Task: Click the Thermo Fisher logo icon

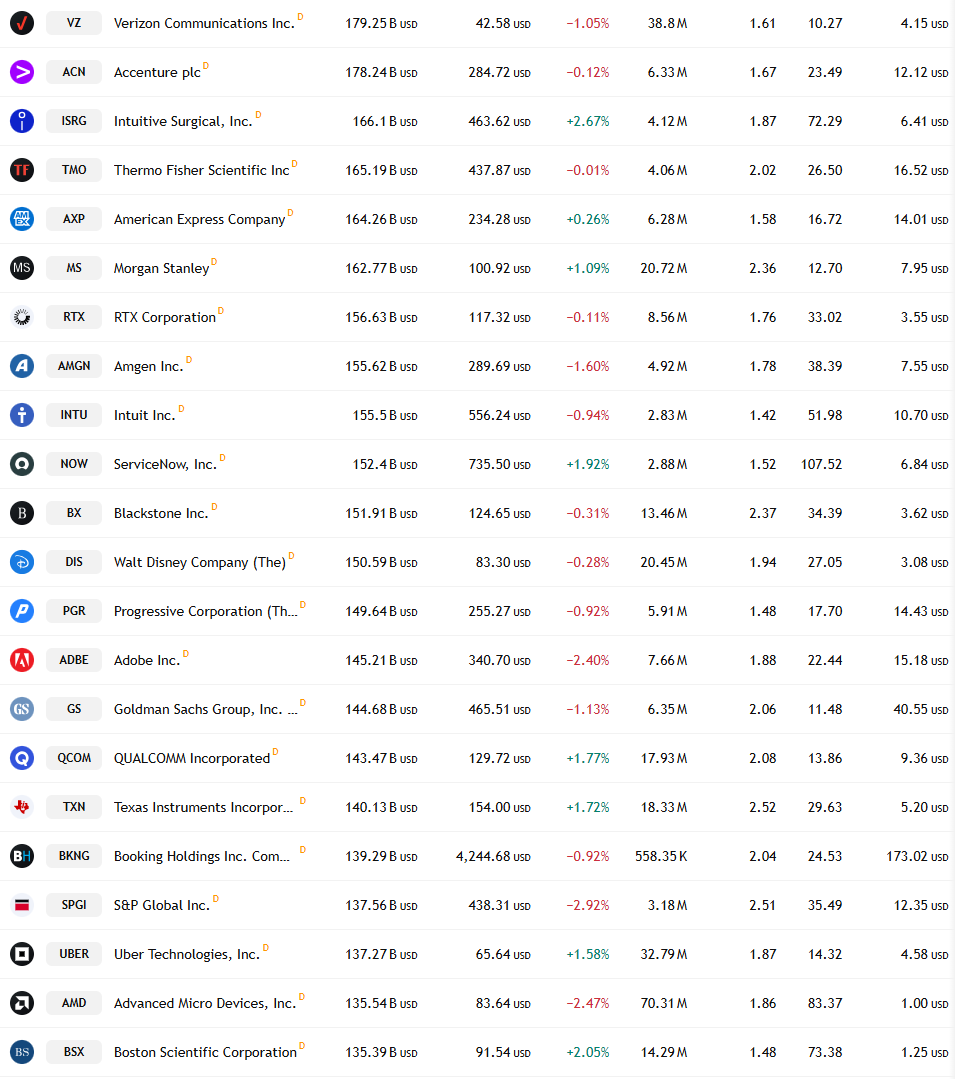Action: click(x=22, y=169)
